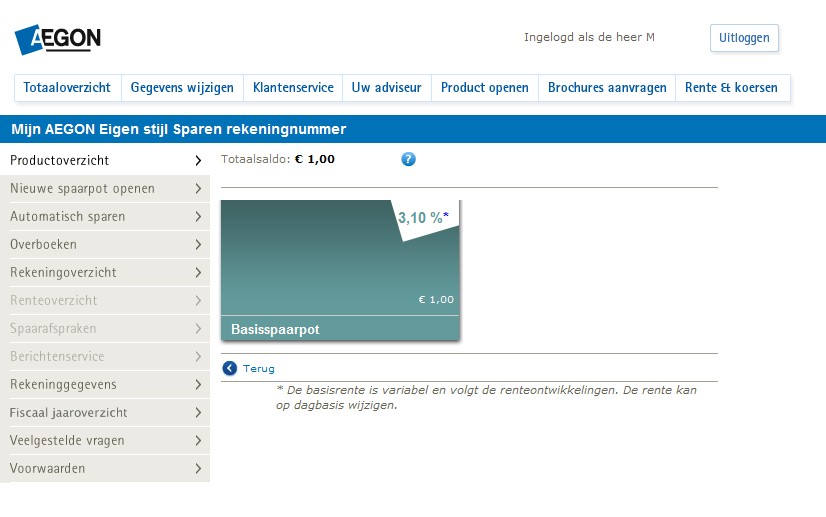The width and height of the screenshot is (826, 517).
Task: Click the chevron on the Overboeken row
Action: [x=198, y=245]
